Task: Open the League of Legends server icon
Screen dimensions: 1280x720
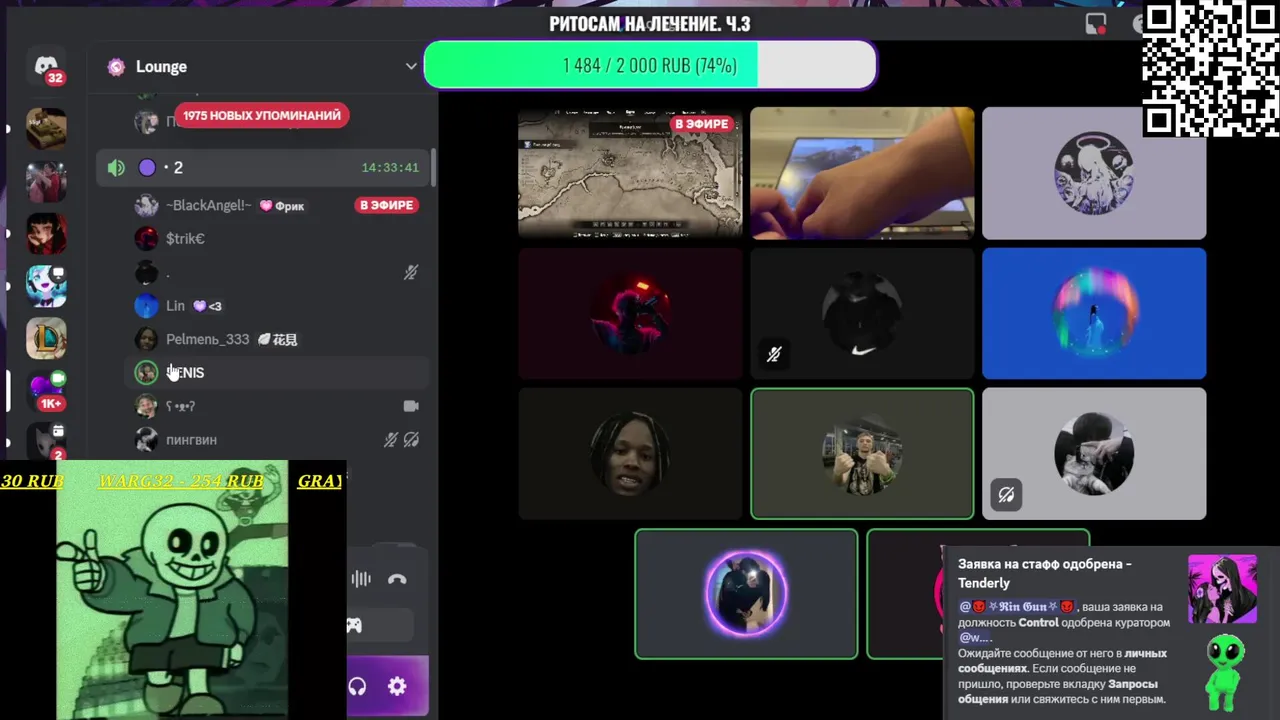Action: coord(46,339)
